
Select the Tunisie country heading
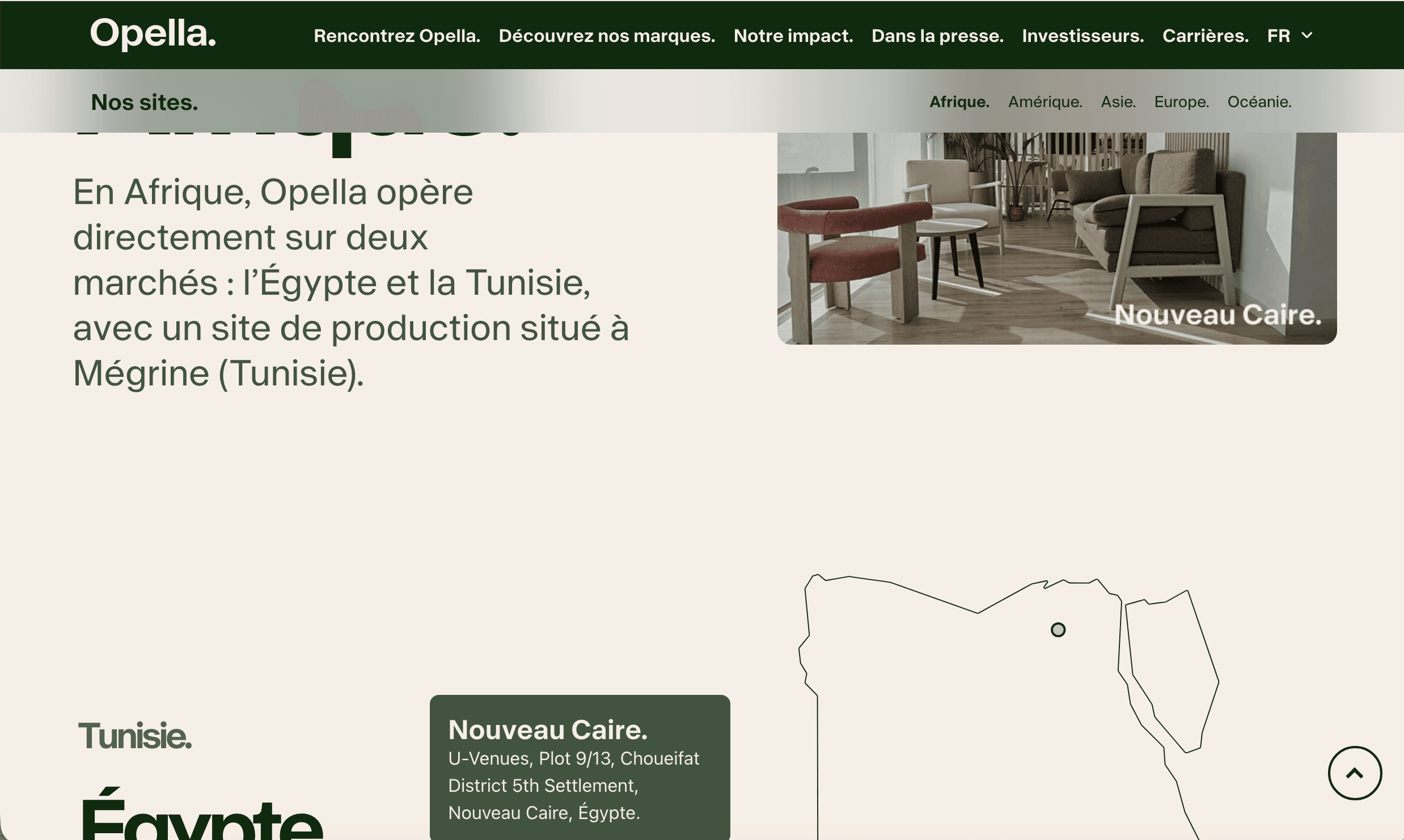135,736
